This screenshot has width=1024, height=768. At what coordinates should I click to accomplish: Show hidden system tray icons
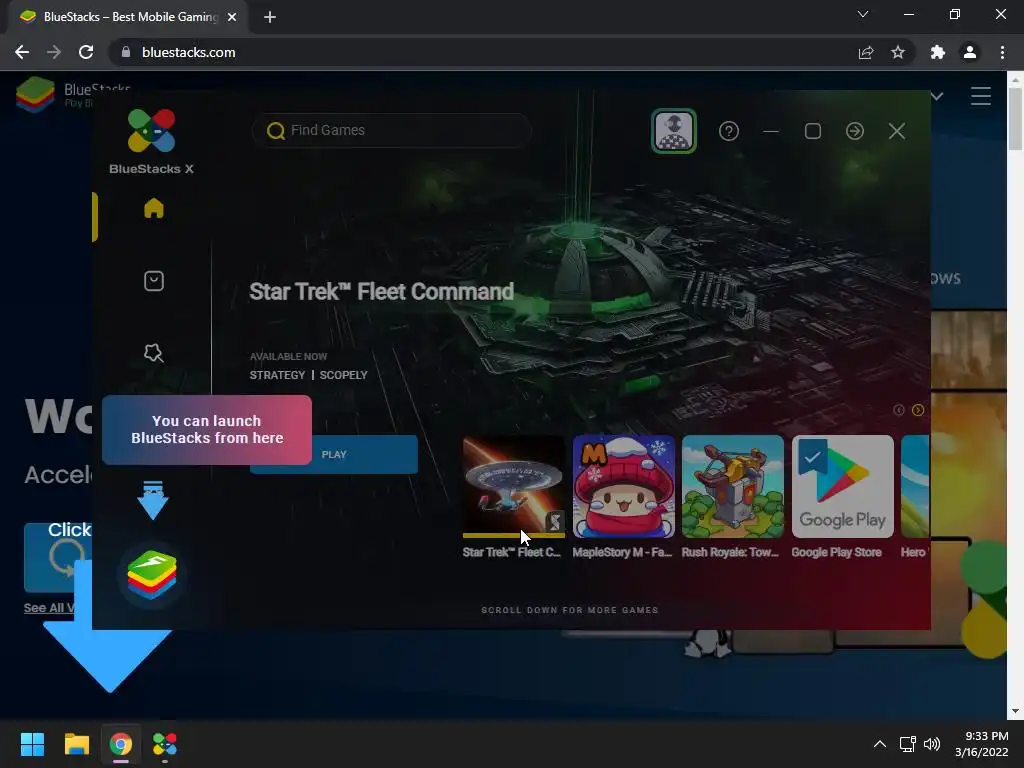pos(880,744)
